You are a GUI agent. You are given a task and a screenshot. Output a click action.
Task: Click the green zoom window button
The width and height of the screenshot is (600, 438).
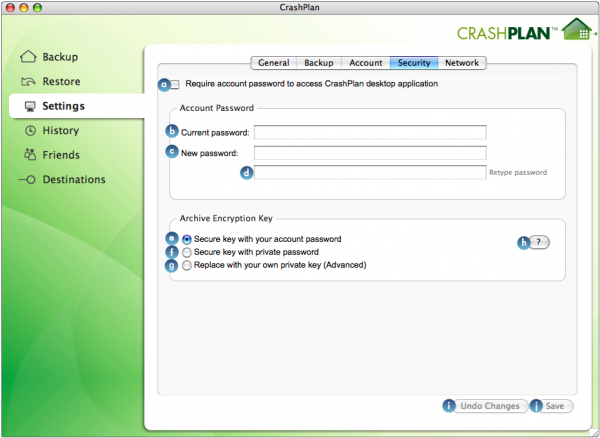pos(37,7)
